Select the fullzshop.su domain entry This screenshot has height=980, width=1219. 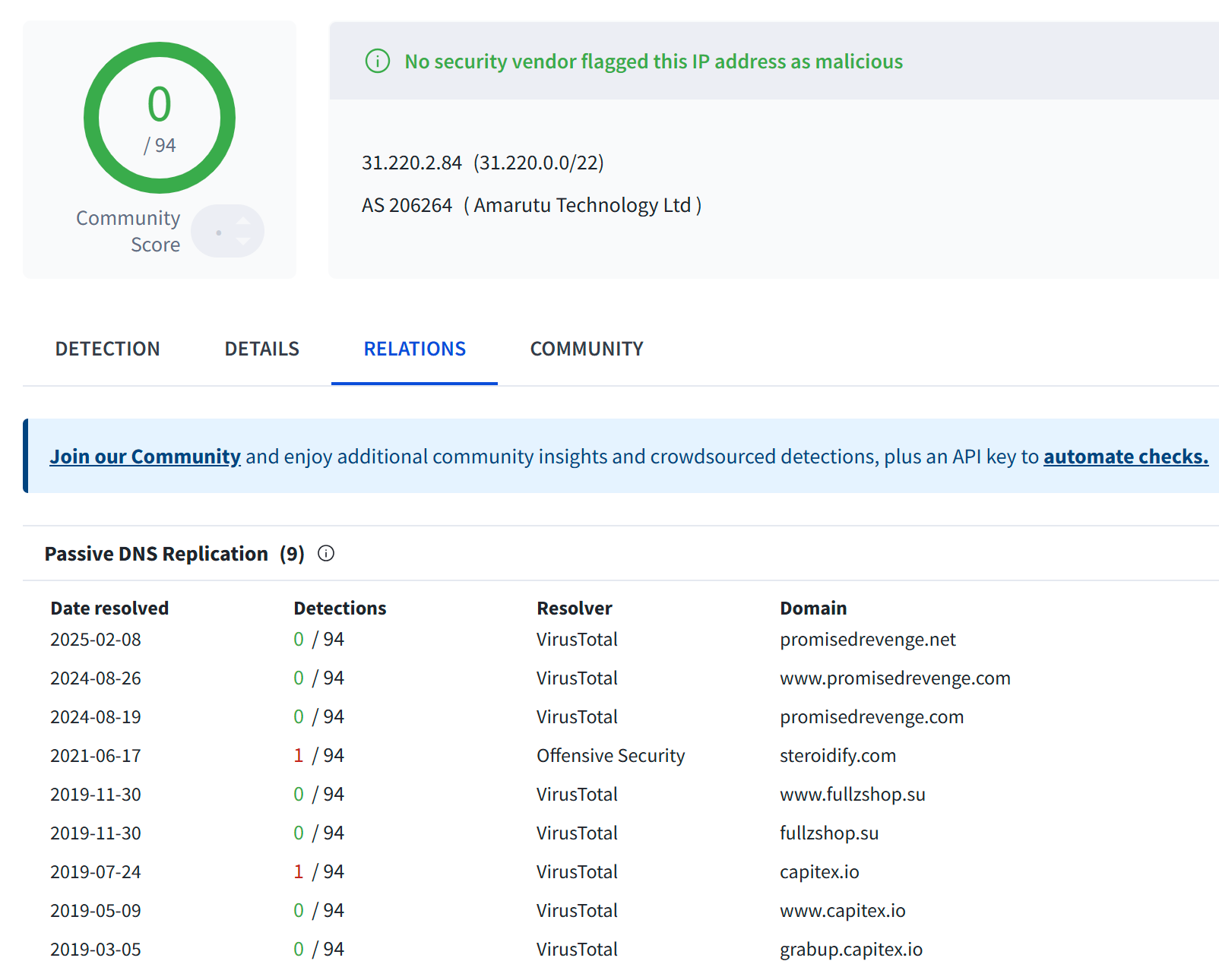tap(829, 833)
